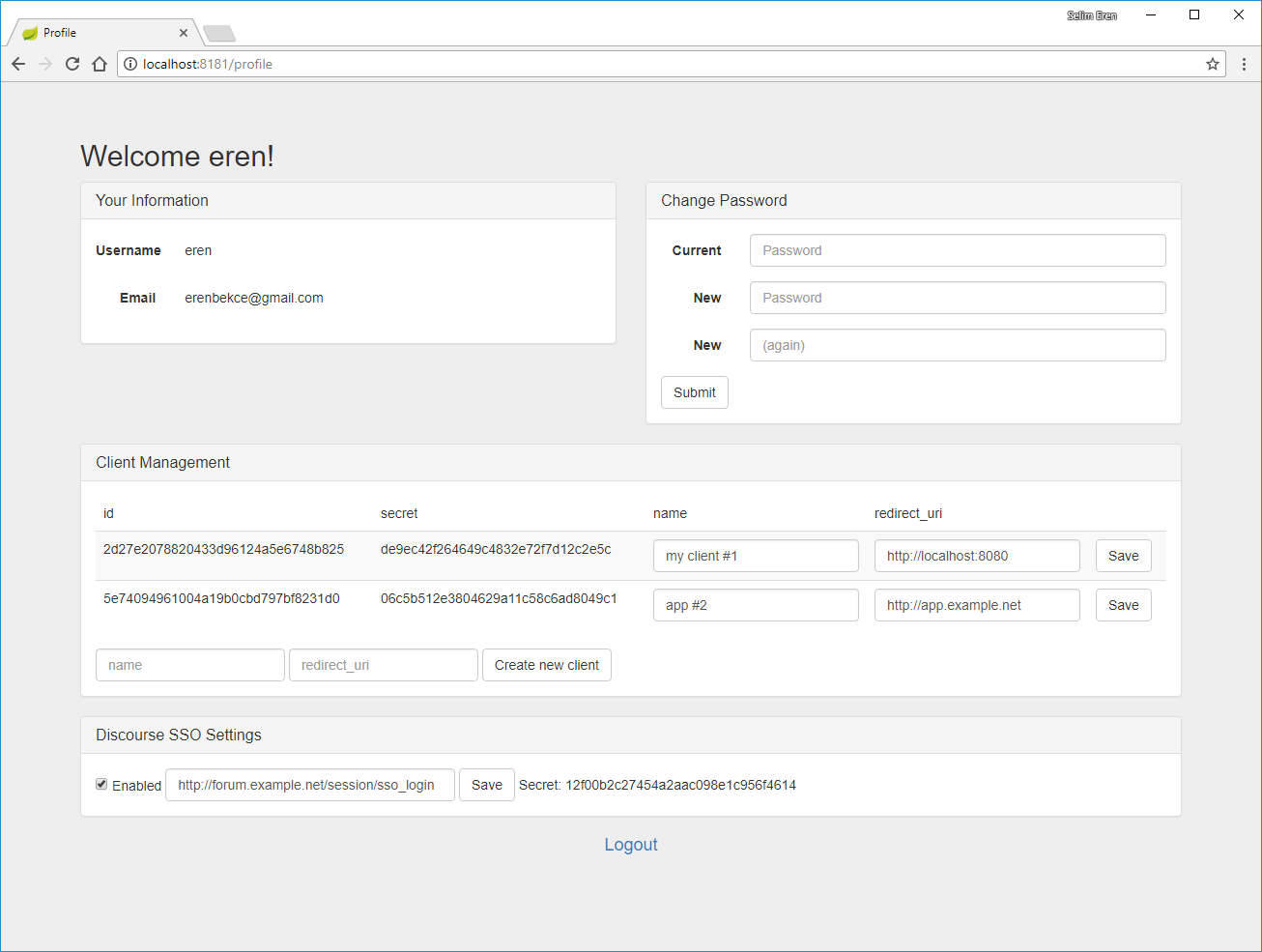Click the Logout link
Screen dimensions: 1262x952
click(x=631, y=845)
